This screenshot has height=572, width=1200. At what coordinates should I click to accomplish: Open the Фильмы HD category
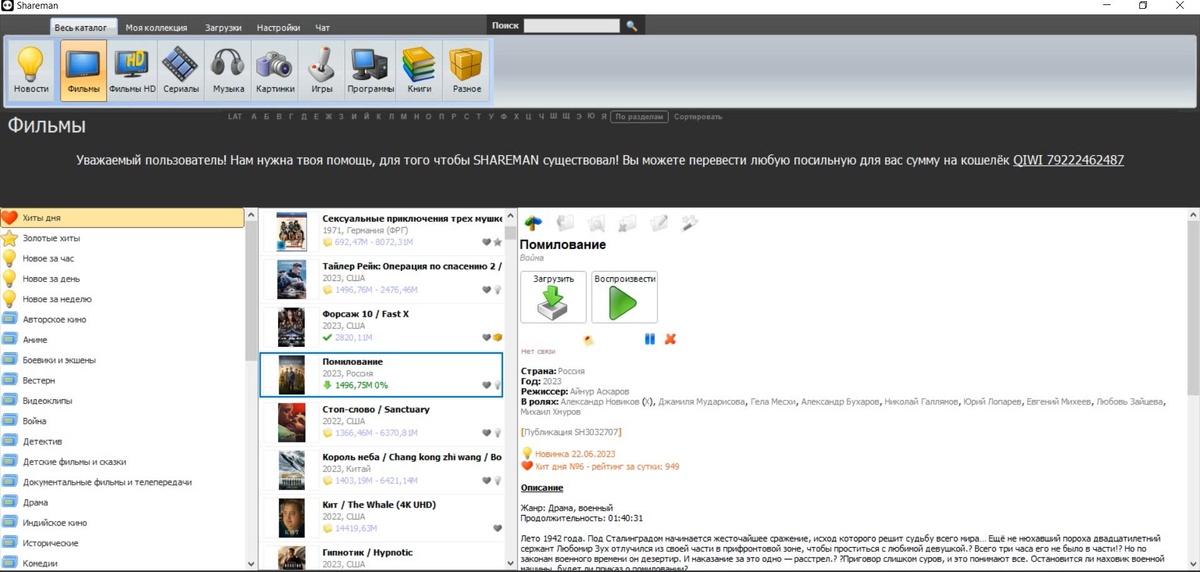(133, 70)
